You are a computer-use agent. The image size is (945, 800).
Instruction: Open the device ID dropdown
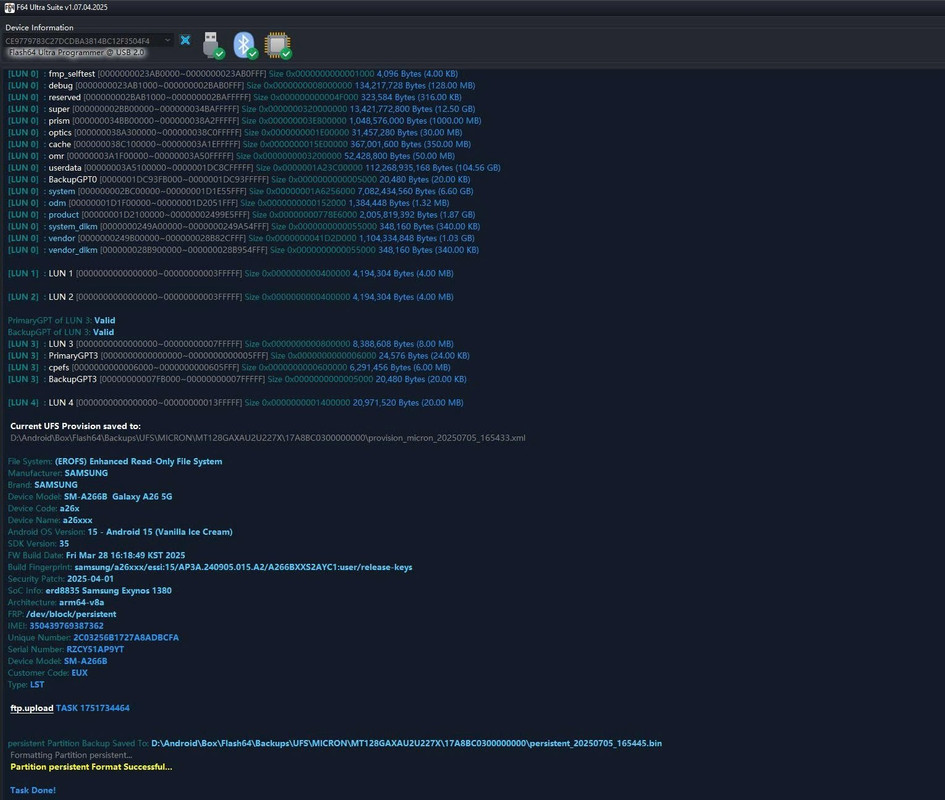click(x=168, y=40)
